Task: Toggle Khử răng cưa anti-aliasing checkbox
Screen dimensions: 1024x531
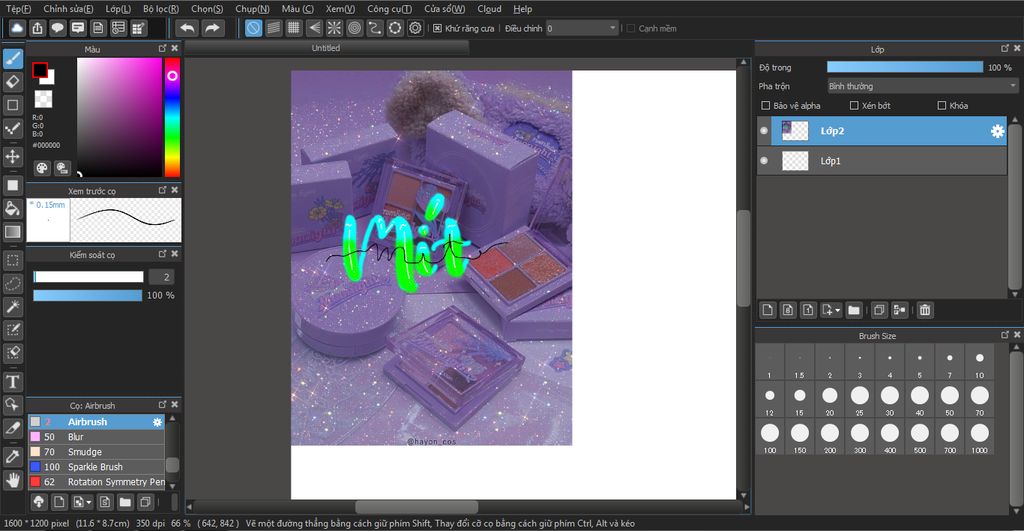Action: pos(438,28)
